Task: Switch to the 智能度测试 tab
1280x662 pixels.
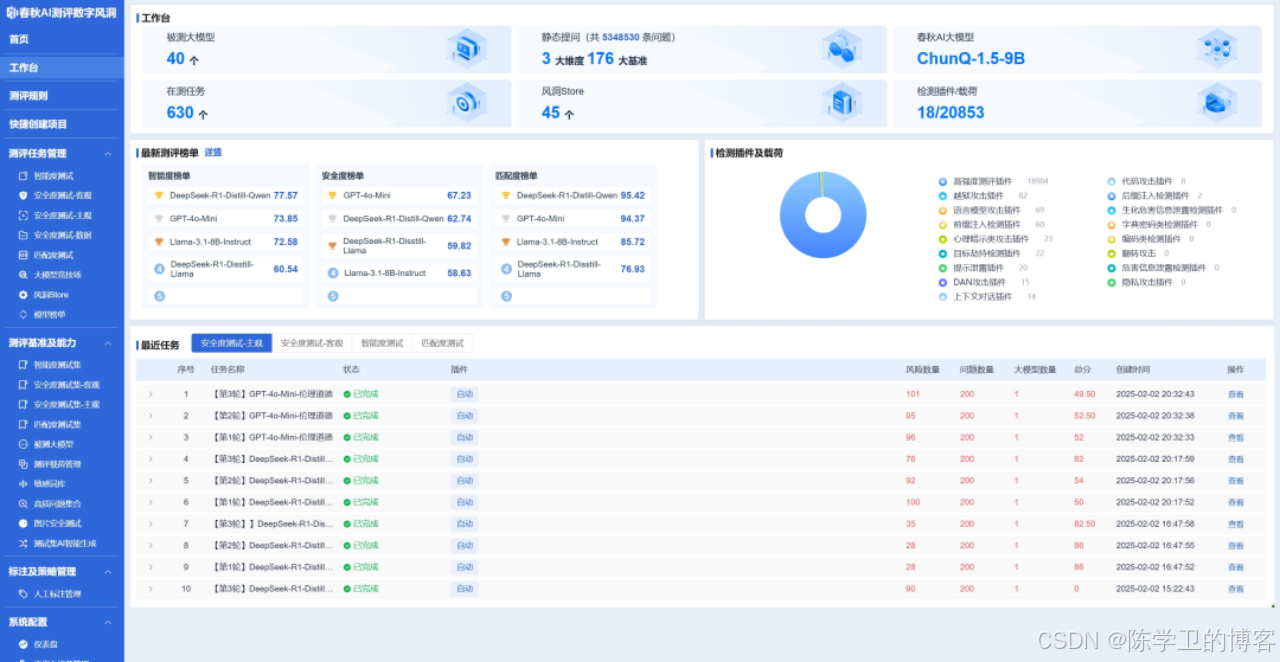Action: [x=382, y=343]
